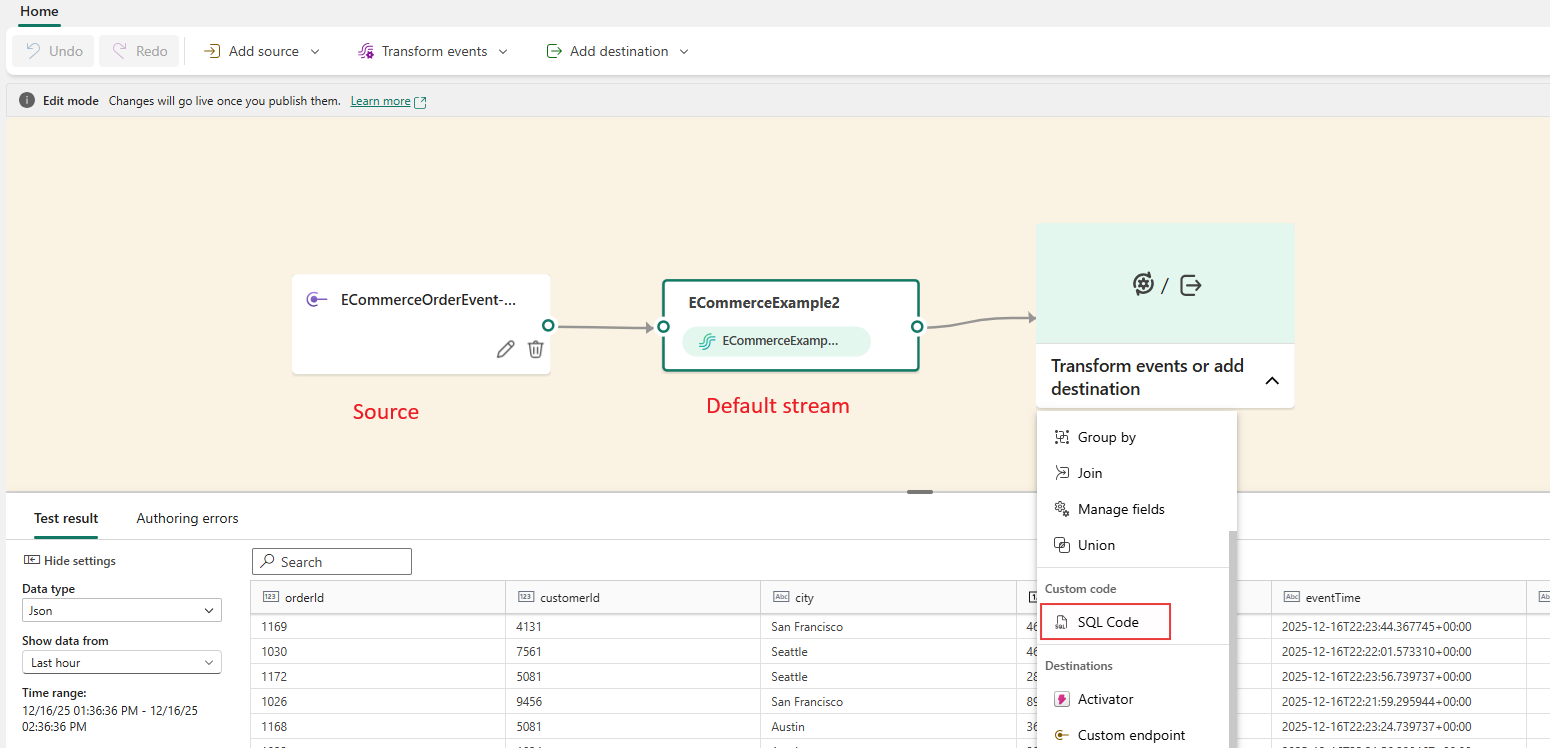
Task: Delete the source node via trash icon
Action: [536, 348]
